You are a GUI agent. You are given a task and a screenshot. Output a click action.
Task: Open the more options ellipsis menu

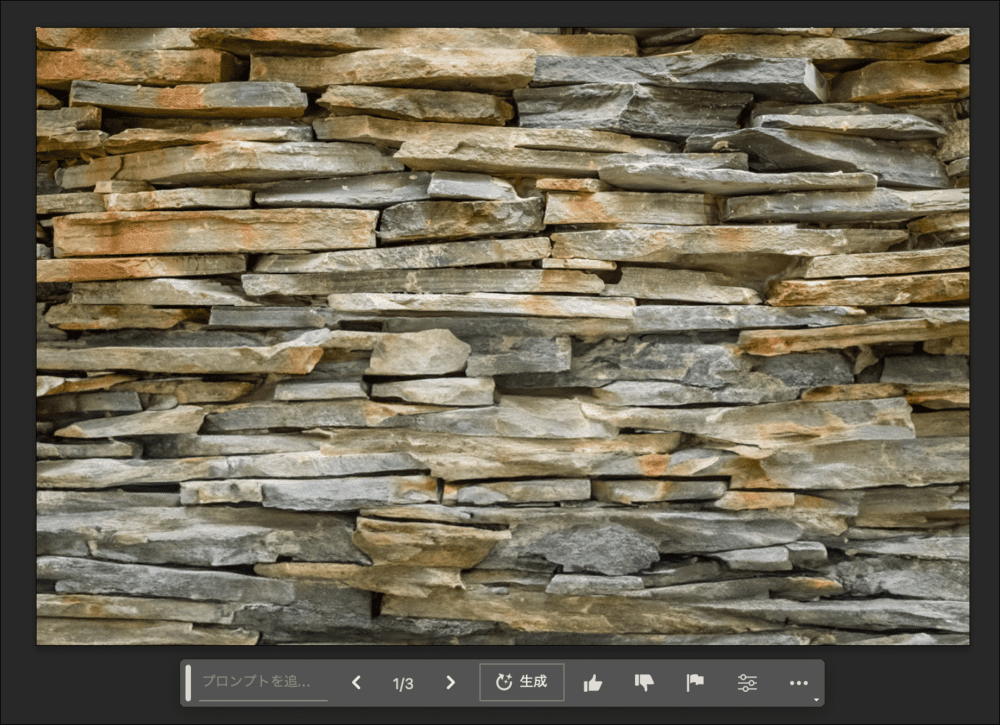tap(798, 683)
